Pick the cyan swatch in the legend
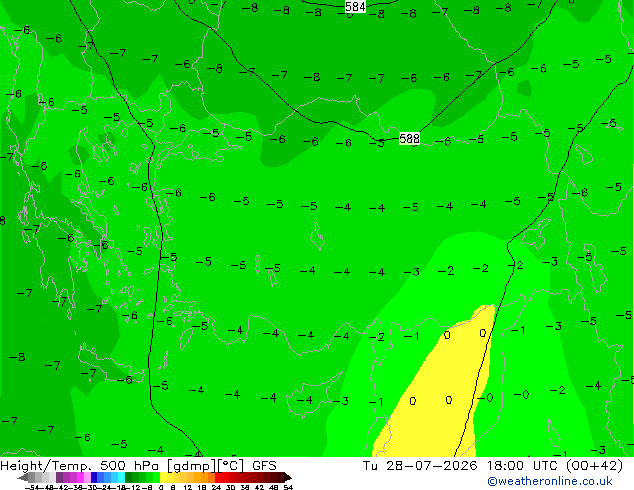634x490 pixels. tap(121, 477)
